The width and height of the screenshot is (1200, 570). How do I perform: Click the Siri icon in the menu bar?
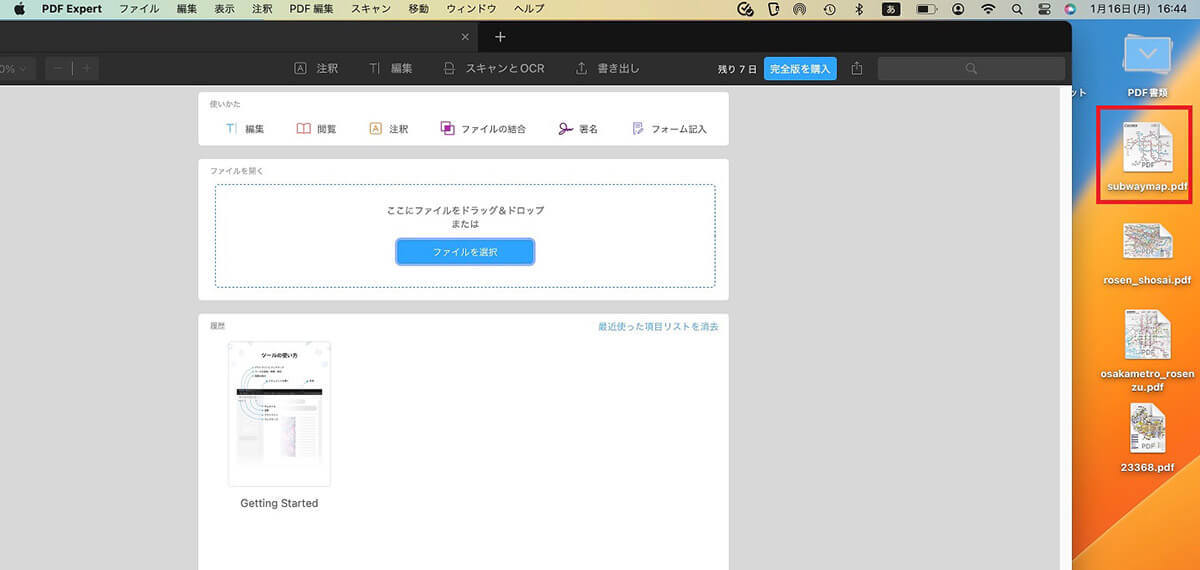(1071, 9)
